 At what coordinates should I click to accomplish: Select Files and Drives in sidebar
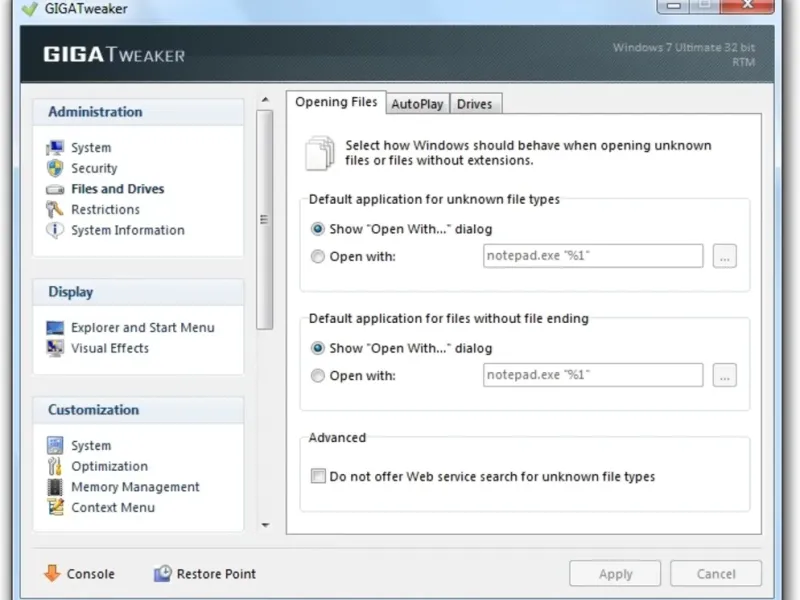(x=117, y=189)
